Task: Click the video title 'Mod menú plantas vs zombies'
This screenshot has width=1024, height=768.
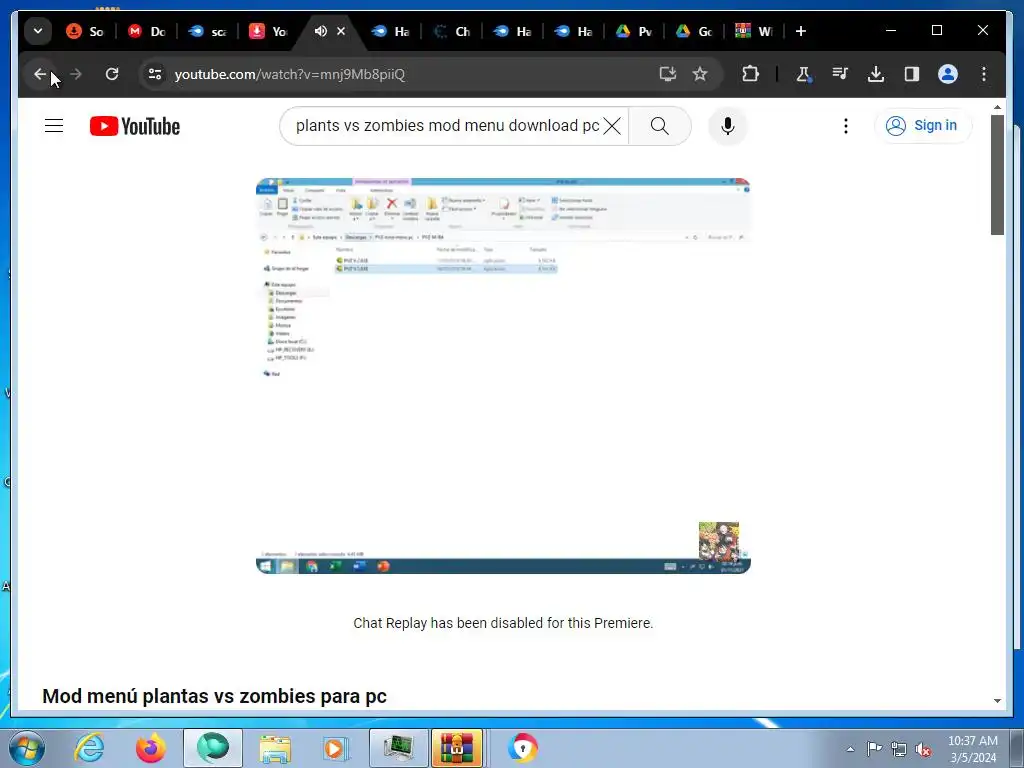Action: click(x=215, y=696)
